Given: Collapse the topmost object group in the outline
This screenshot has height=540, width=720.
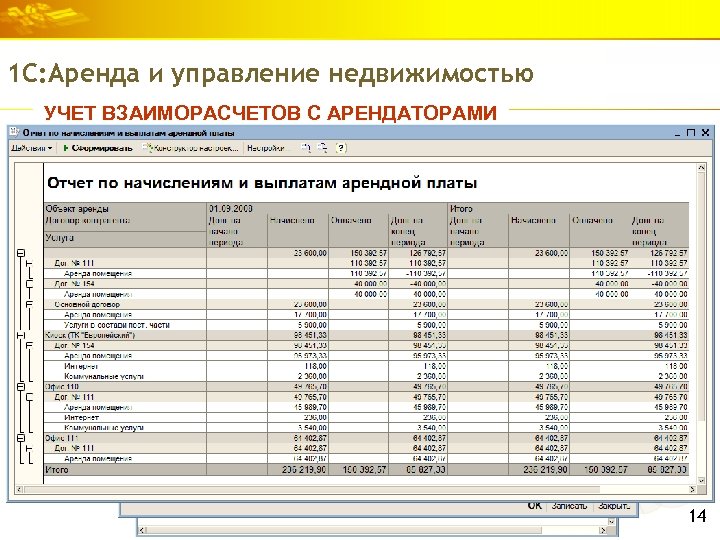Looking at the screenshot, I should [x=21, y=253].
